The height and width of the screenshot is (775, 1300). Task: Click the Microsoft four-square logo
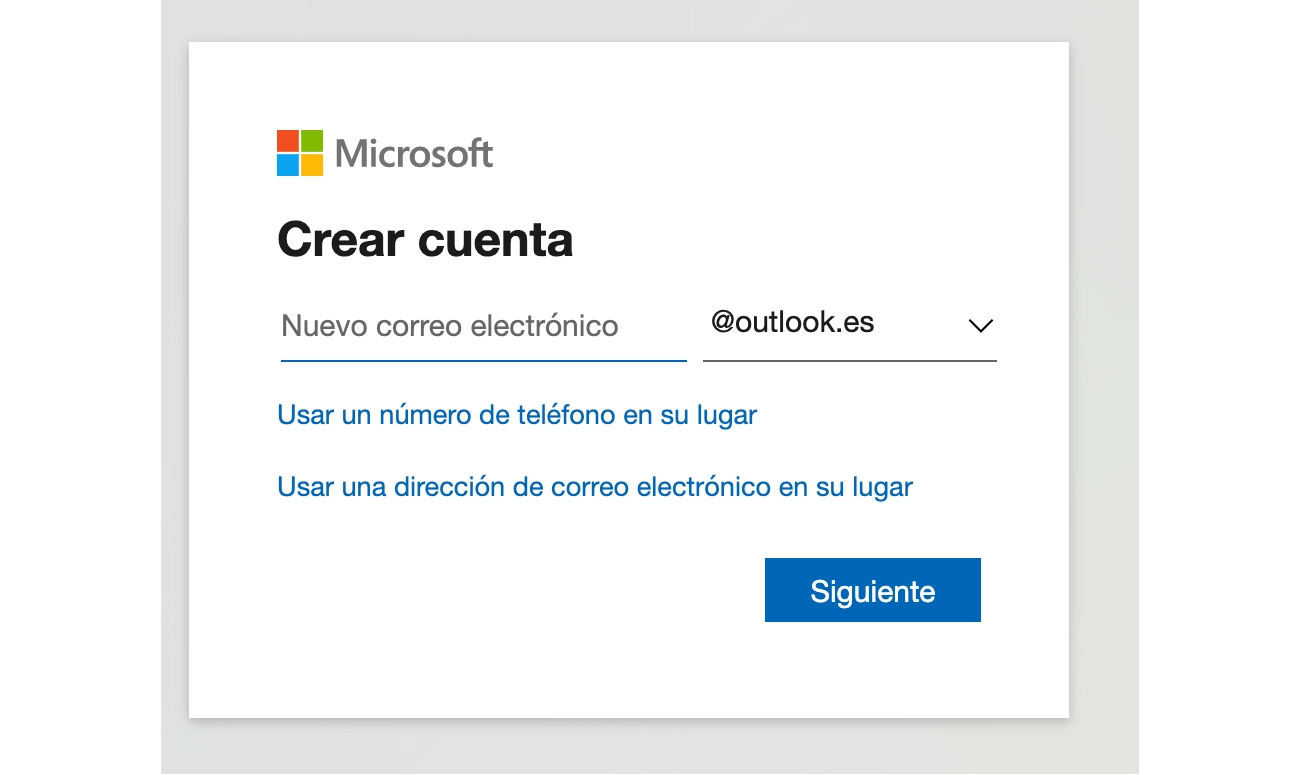[x=300, y=153]
